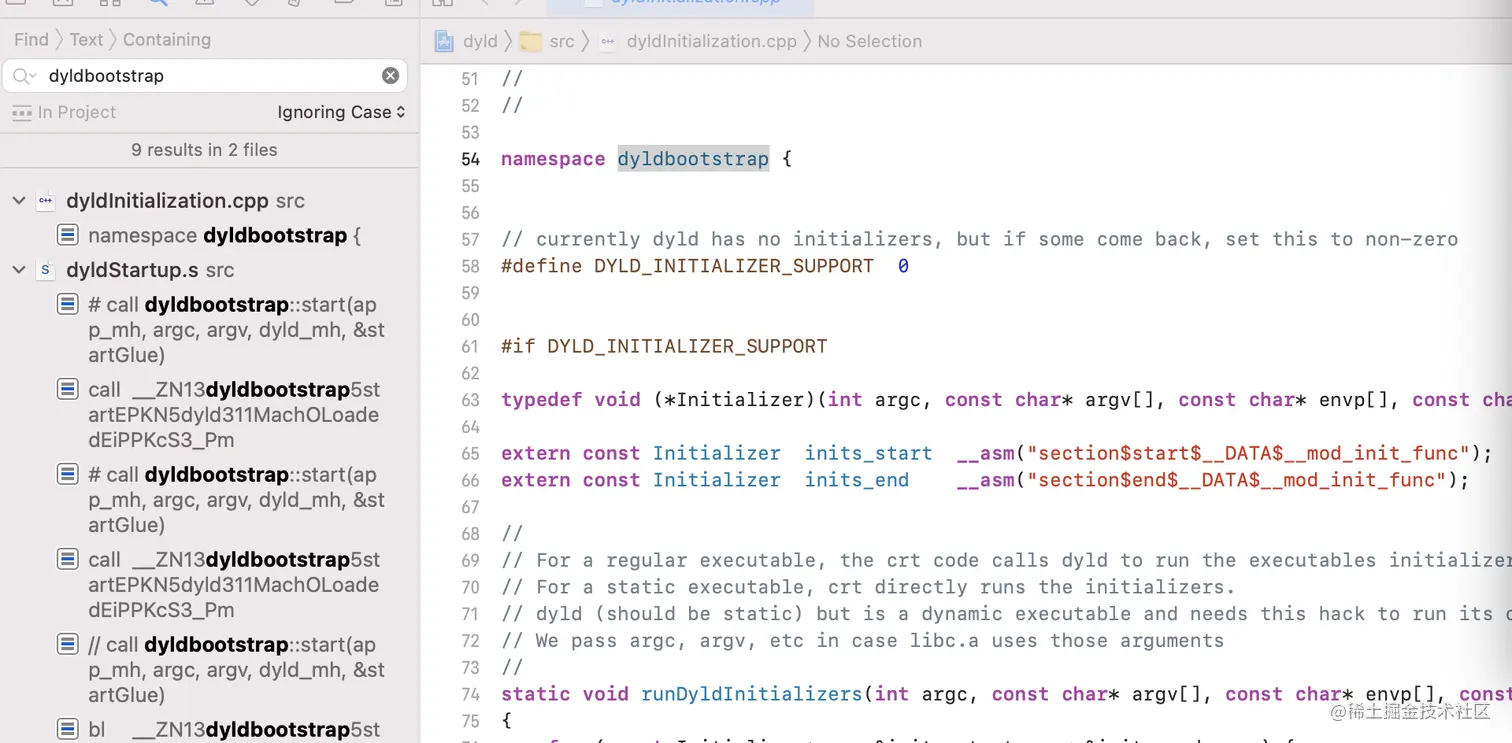Open the src folder jump bar menu
1512x743 pixels.
pos(562,41)
